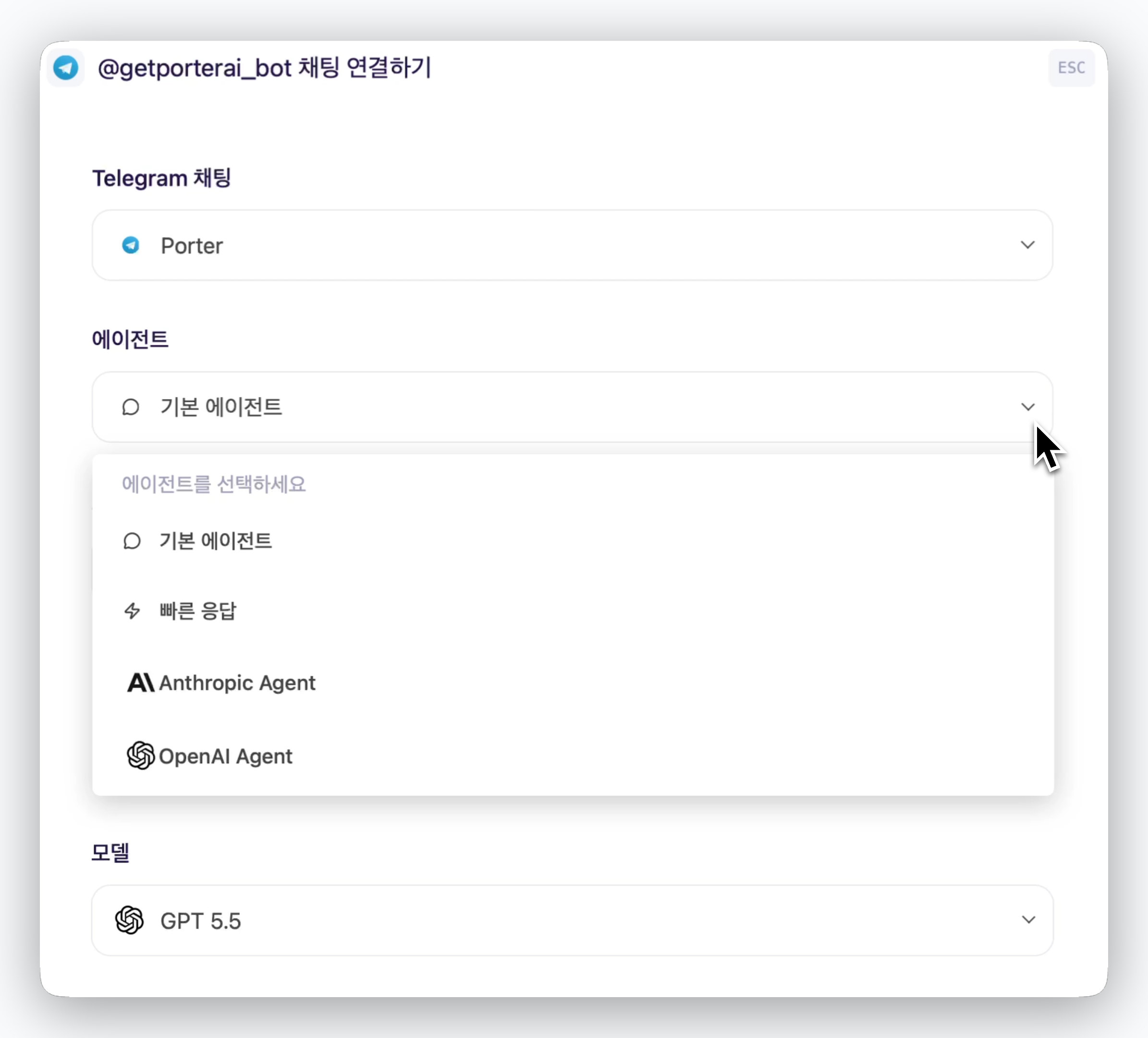
Task: Click the '에이전트를 선택하세요' list heading
Action: [x=214, y=484]
